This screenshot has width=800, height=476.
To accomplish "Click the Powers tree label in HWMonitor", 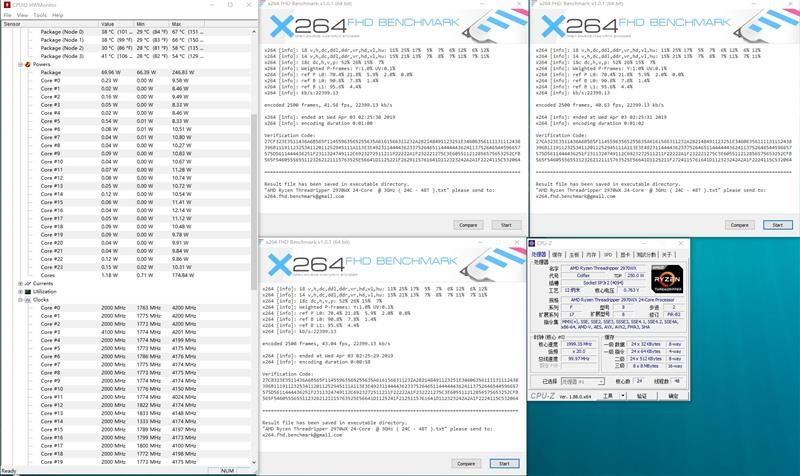I will (42, 64).
